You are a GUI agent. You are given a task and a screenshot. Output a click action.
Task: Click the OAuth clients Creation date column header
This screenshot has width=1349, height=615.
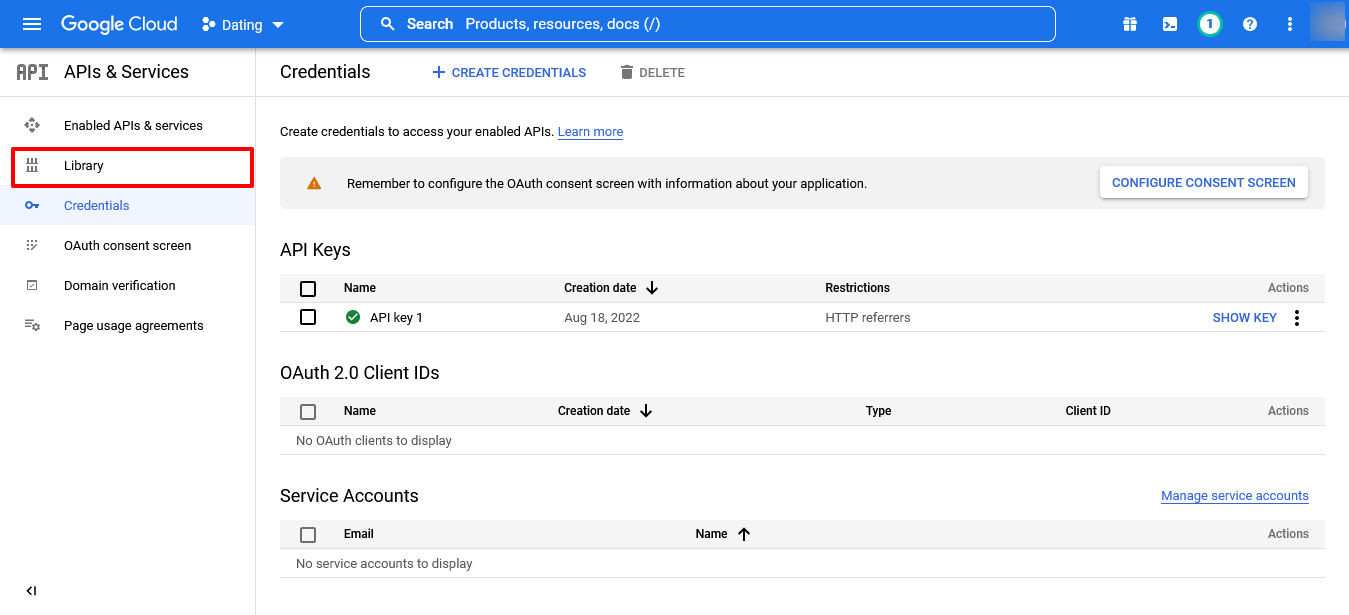594,411
